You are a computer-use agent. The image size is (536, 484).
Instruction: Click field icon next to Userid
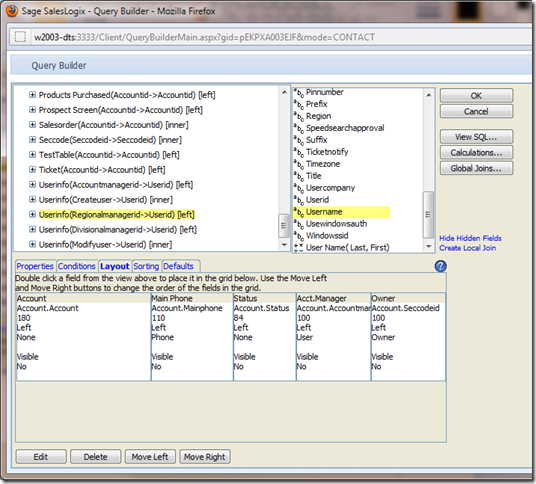[299, 200]
